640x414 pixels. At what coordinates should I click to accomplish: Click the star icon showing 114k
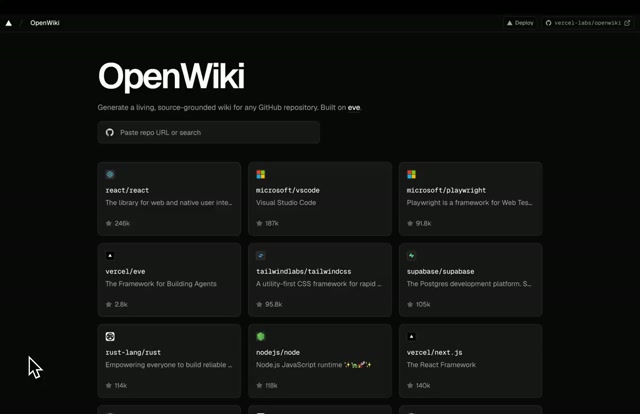tap(109, 385)
